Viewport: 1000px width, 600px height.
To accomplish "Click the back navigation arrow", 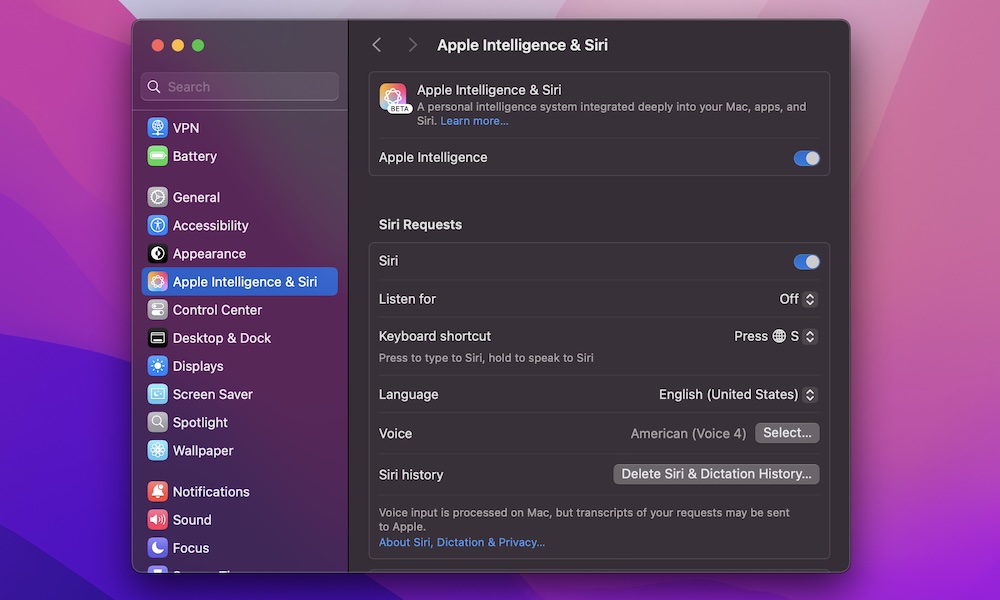I will tap(377, 44).
